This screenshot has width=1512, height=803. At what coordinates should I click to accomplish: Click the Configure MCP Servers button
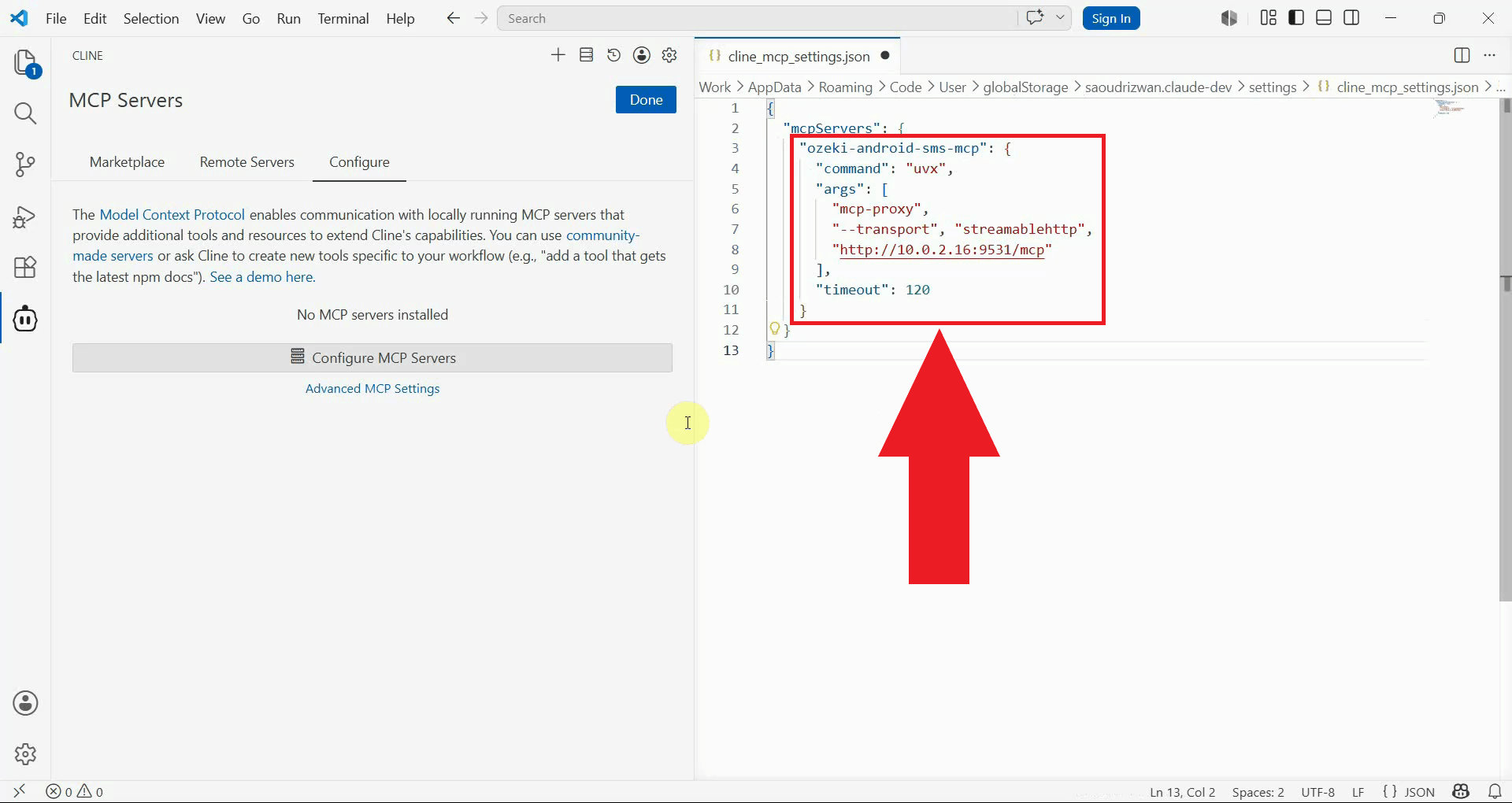pyautogui.click(x=372, y=357)
